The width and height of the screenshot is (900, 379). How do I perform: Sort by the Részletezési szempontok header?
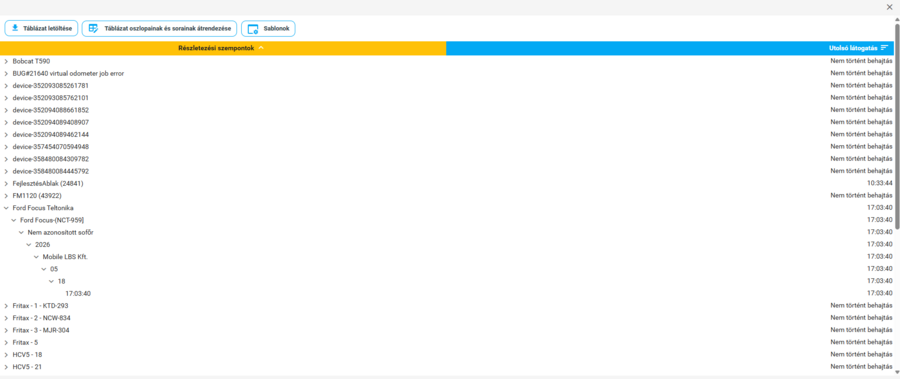223,48
